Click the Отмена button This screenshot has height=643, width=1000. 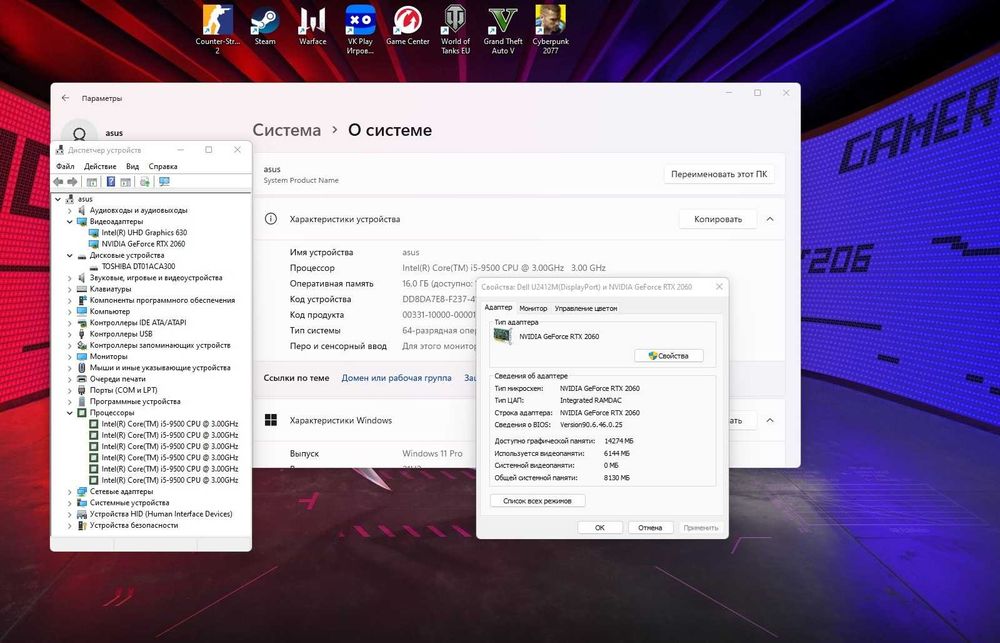point(650,528)
